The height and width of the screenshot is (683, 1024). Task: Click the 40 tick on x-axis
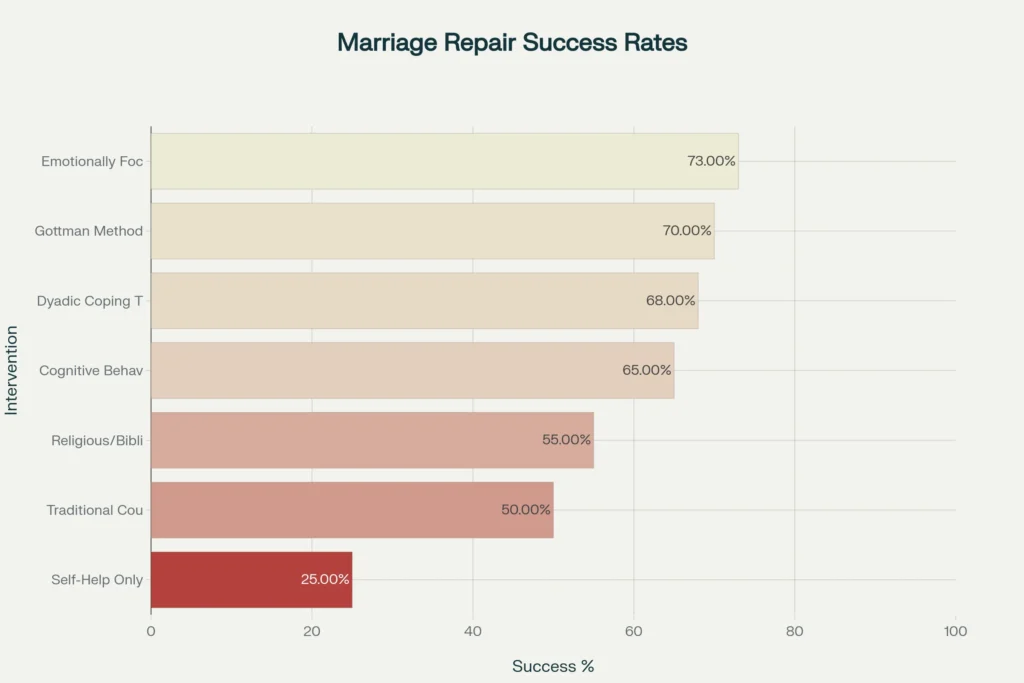[473, 632]
